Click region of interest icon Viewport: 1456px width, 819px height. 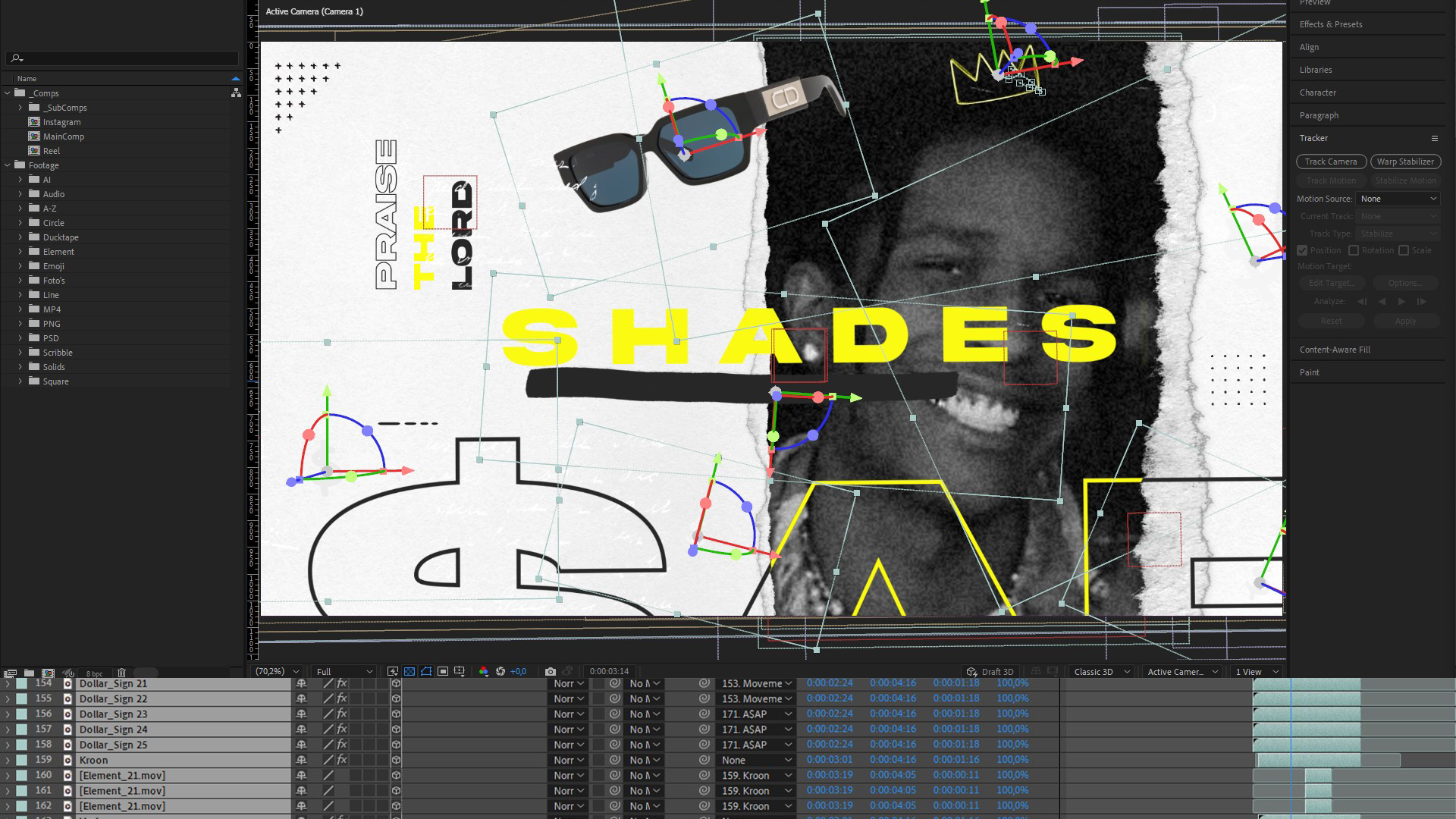coord(443,671)
